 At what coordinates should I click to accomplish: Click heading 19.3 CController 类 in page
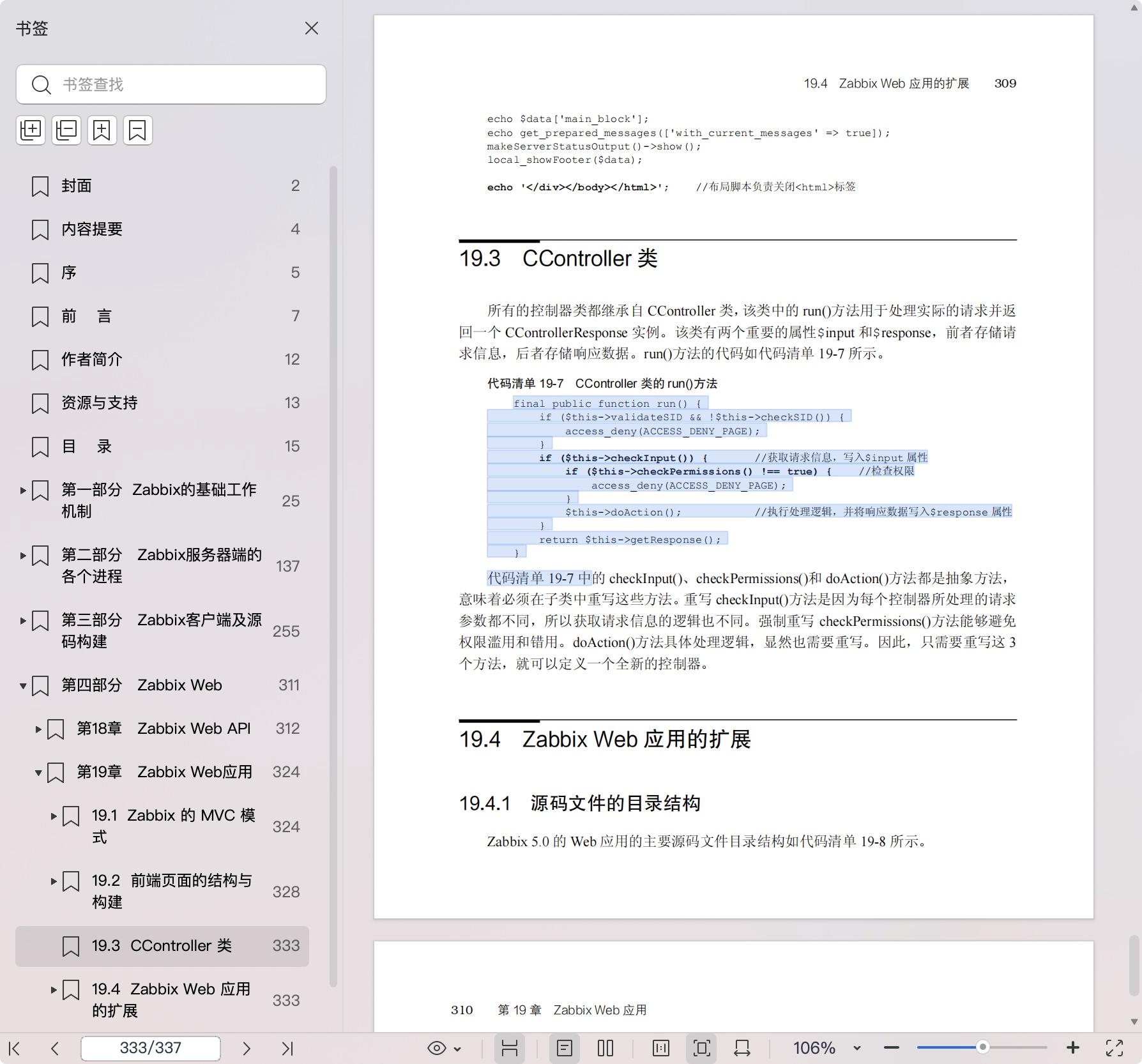558,259
